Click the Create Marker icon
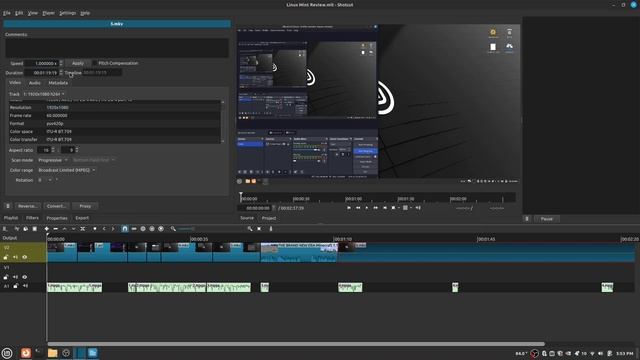Image resolution: width=640 pixels, height=360 pixels. [95, 229]
